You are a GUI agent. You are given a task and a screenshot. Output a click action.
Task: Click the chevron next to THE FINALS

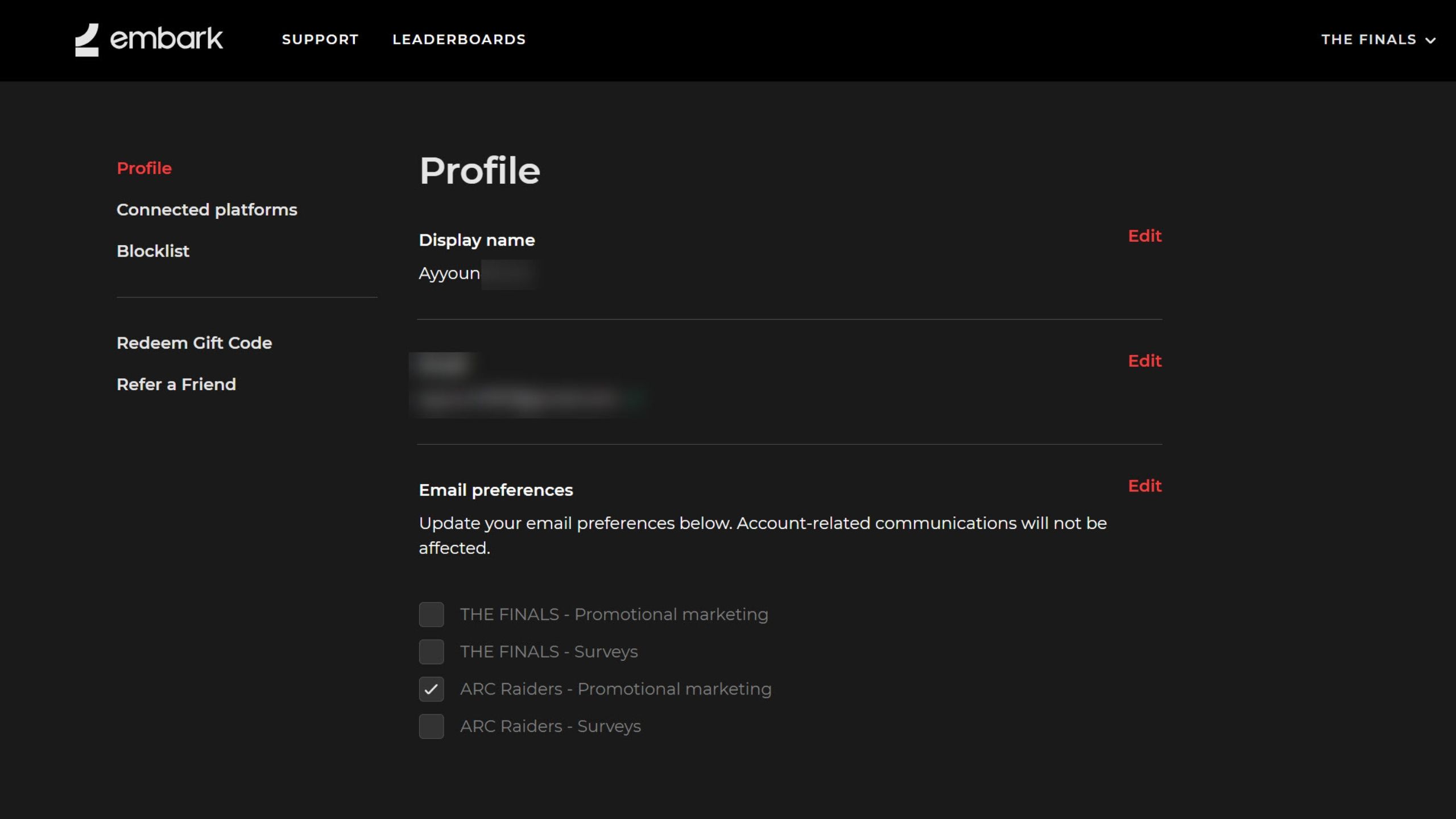(x=1430, y=40)
